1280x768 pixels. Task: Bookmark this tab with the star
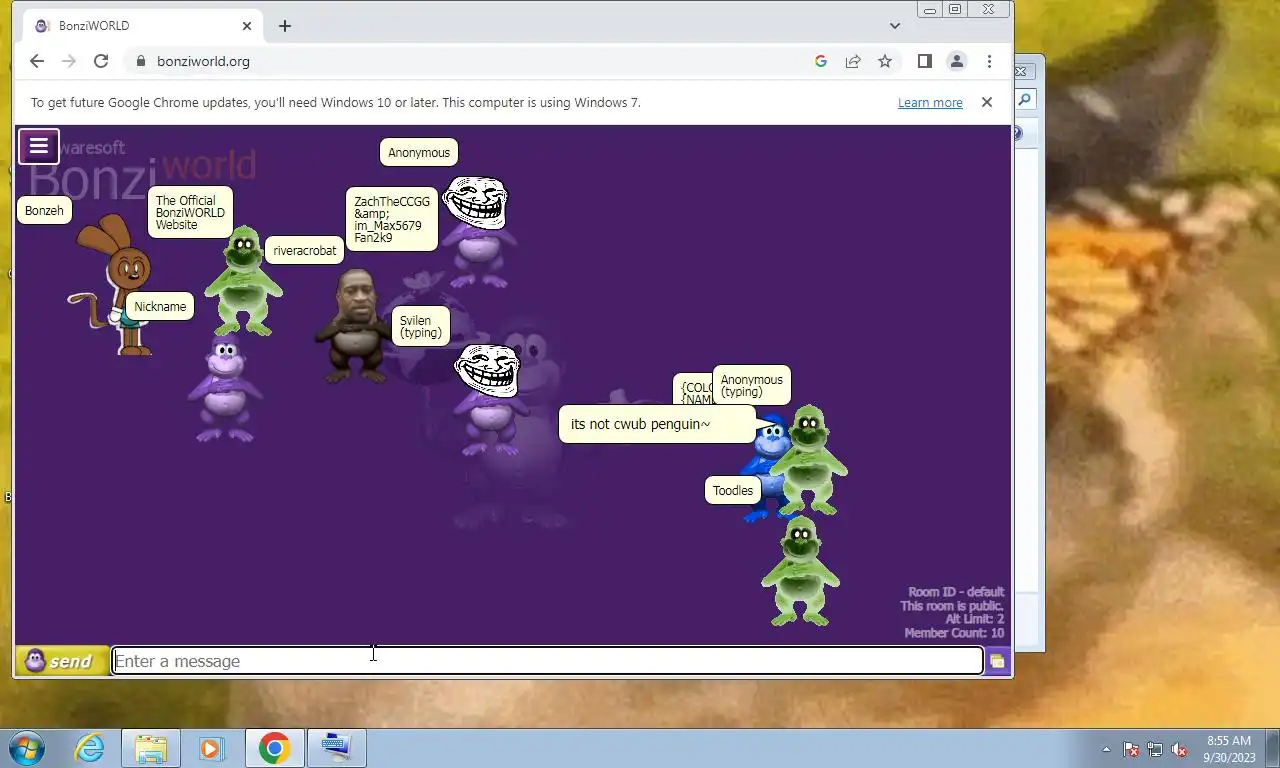(885, 61)
